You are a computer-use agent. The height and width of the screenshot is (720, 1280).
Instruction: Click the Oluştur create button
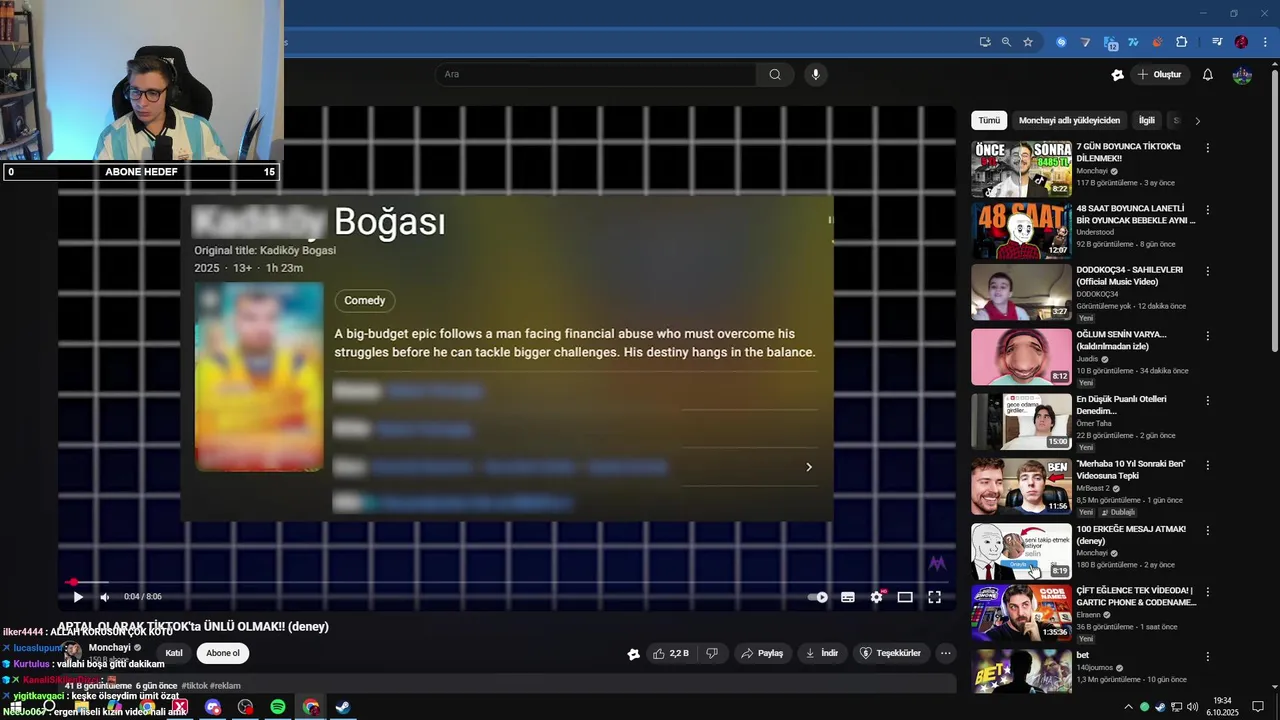(1160, 75)
